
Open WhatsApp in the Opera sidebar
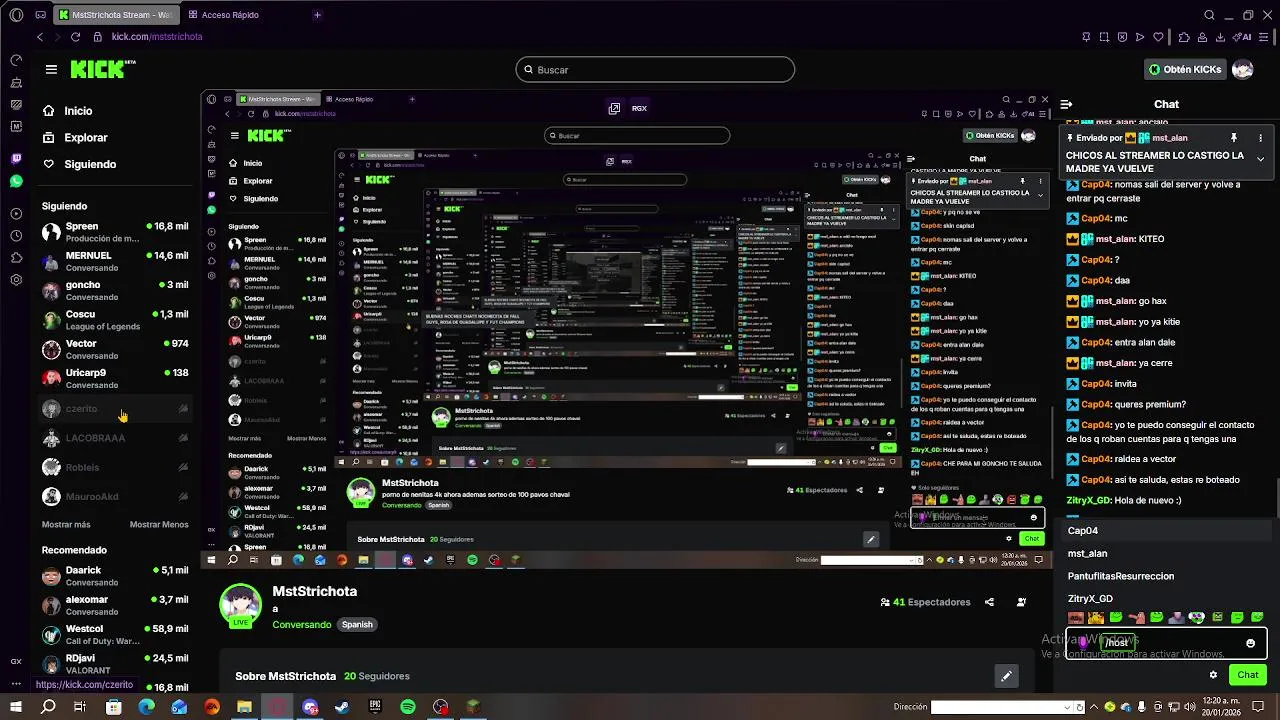[x=16, y=181]
